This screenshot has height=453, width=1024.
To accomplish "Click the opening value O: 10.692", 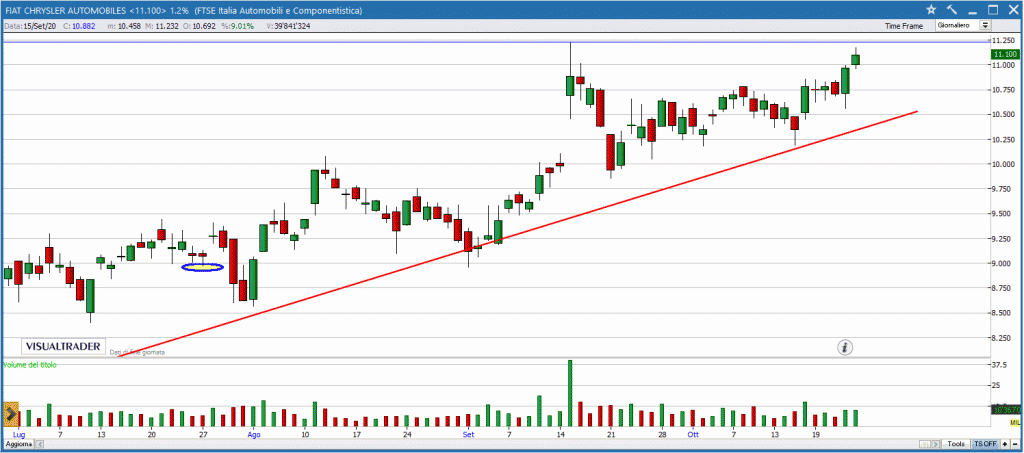I will pos(198,25).
